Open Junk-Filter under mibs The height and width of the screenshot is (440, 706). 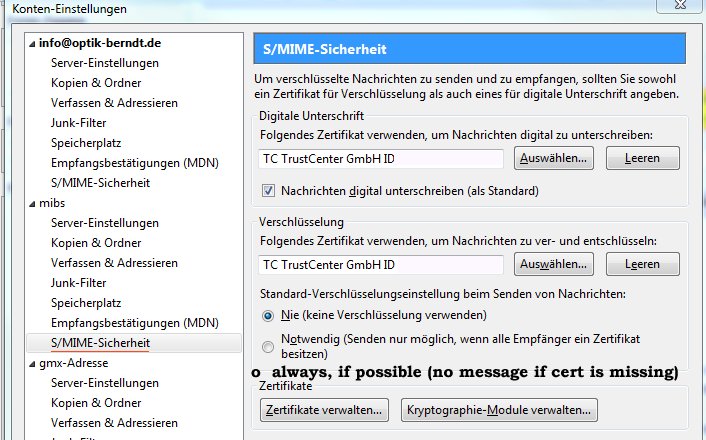click(78, 283)
